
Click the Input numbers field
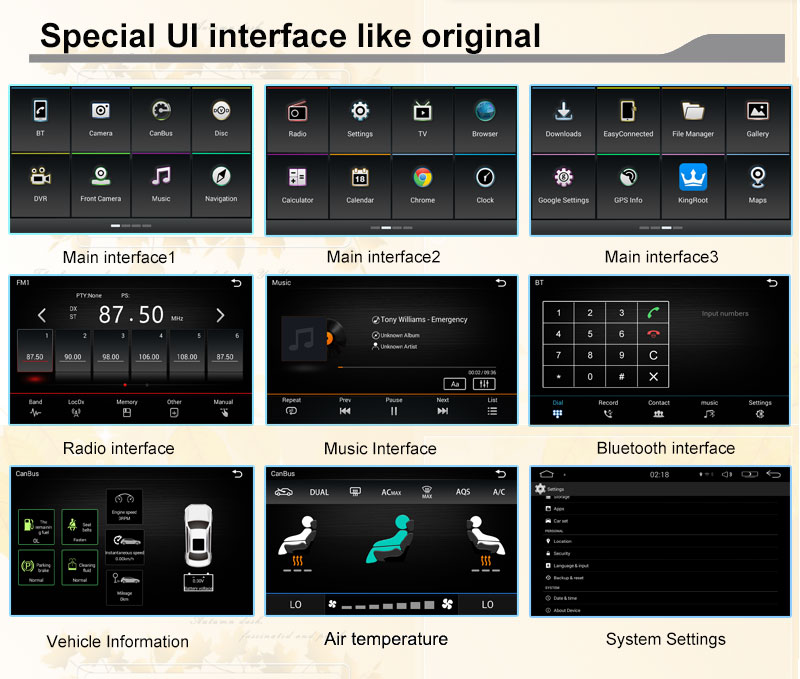pyautogui.click(x=724, y=314)
